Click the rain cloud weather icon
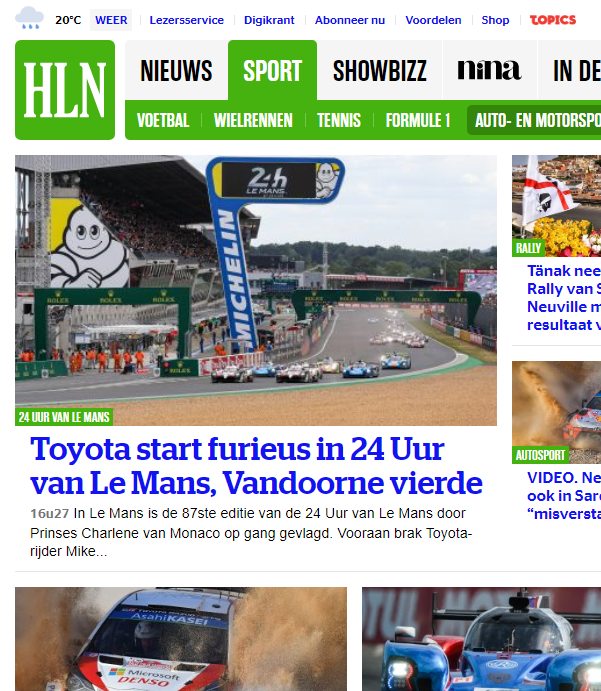This screenshot has width=601, height=691. (30, 18)
